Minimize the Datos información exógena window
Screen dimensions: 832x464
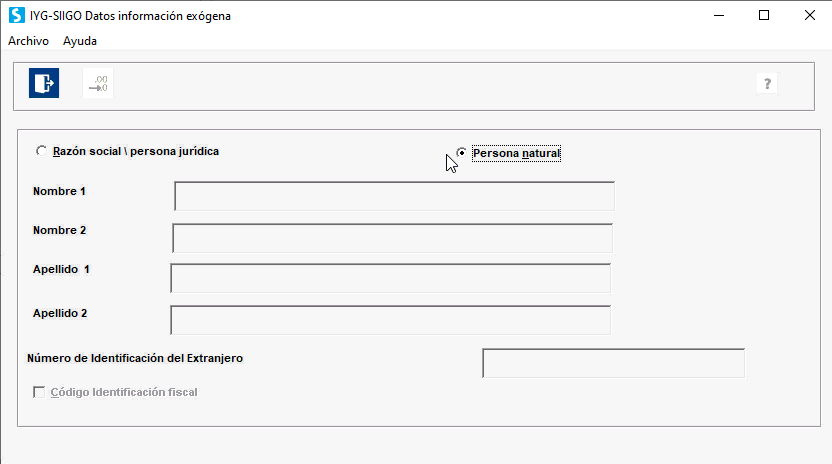718,15
